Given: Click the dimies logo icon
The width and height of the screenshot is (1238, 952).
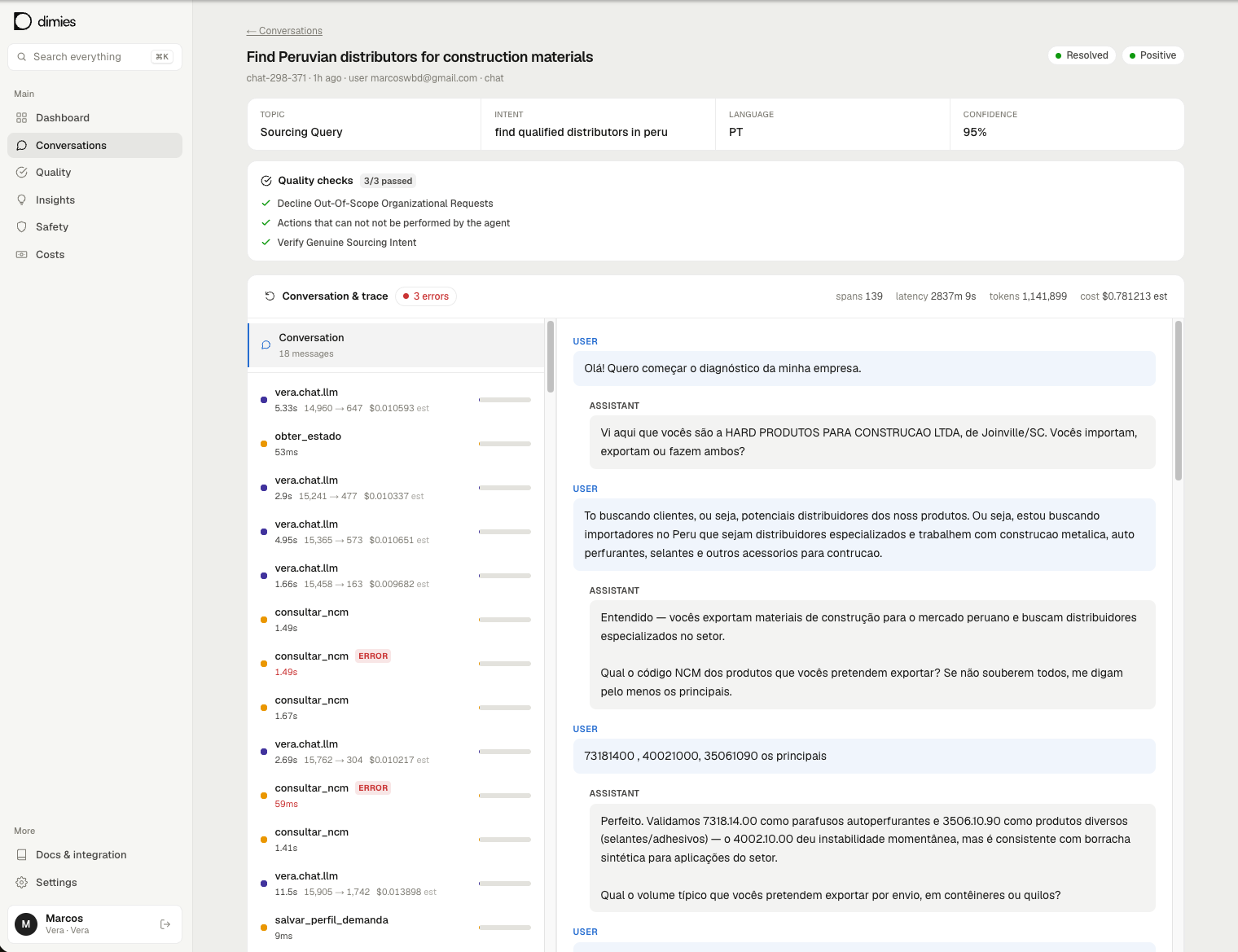Looking at the screenshot, I should point(23,21).
